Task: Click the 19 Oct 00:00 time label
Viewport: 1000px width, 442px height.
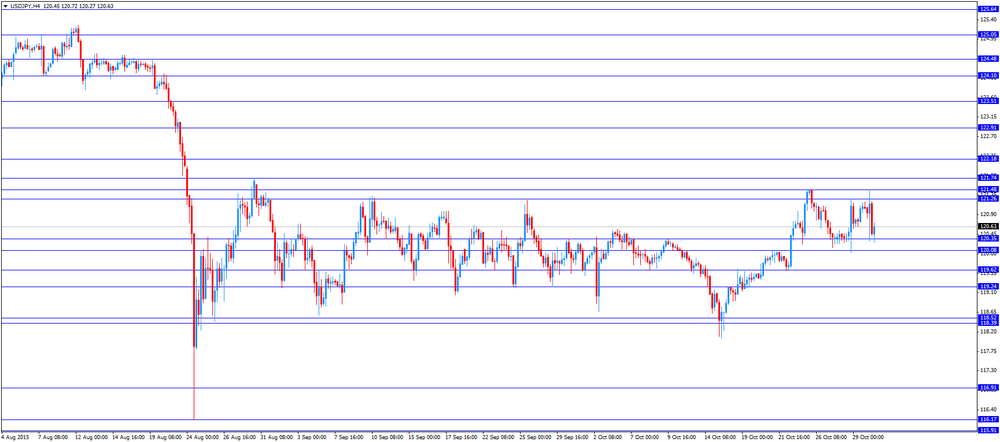Action: [x=758, y=438]
